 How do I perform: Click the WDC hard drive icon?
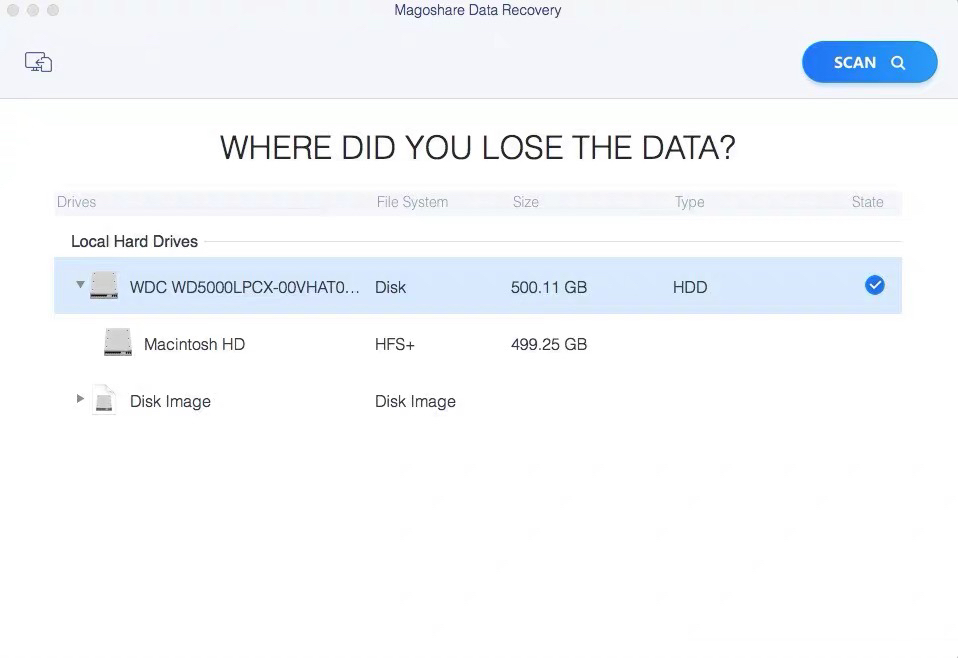[x=104, y=286]
